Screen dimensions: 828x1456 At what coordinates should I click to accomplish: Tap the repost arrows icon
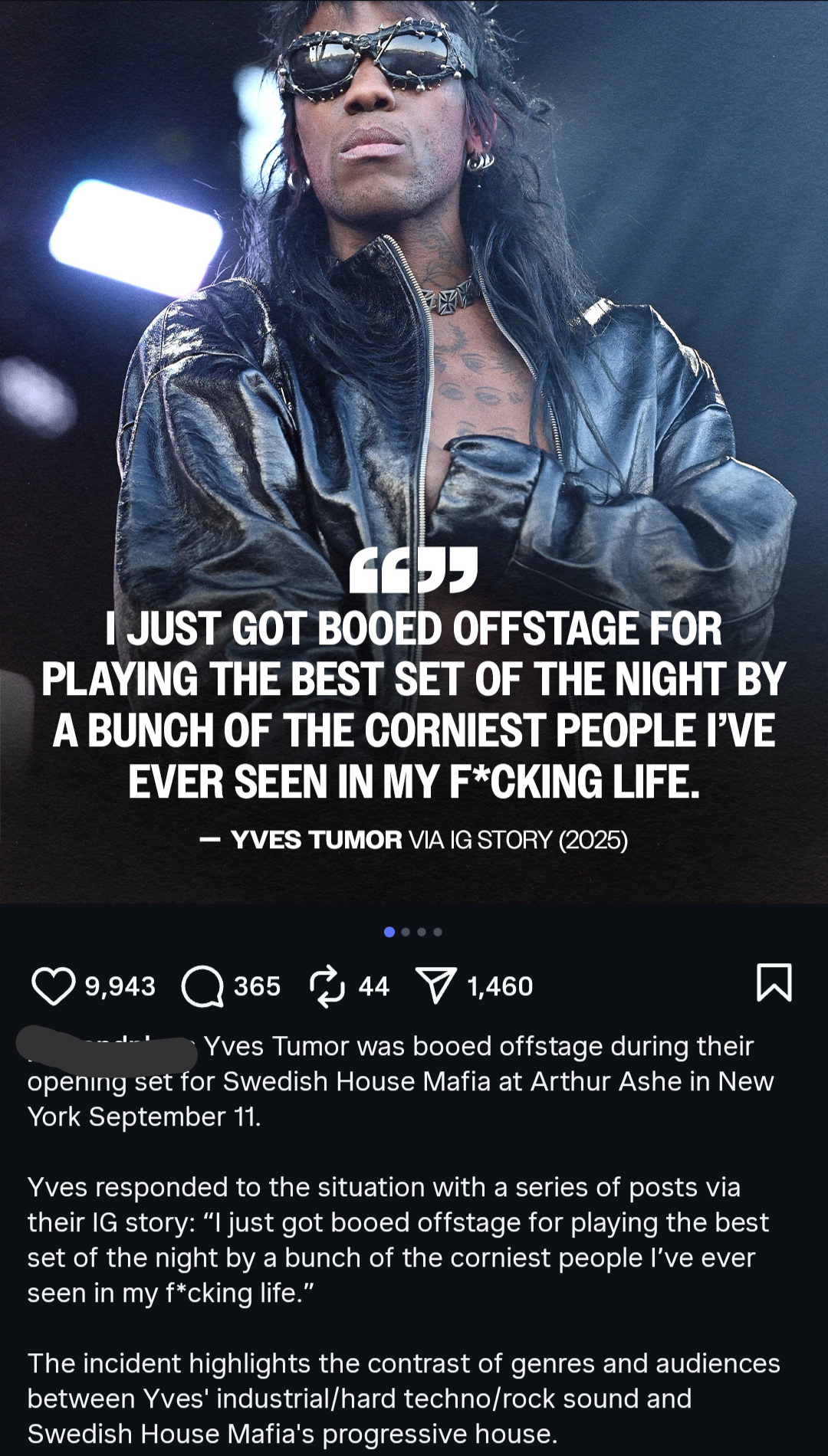[327, 985]
